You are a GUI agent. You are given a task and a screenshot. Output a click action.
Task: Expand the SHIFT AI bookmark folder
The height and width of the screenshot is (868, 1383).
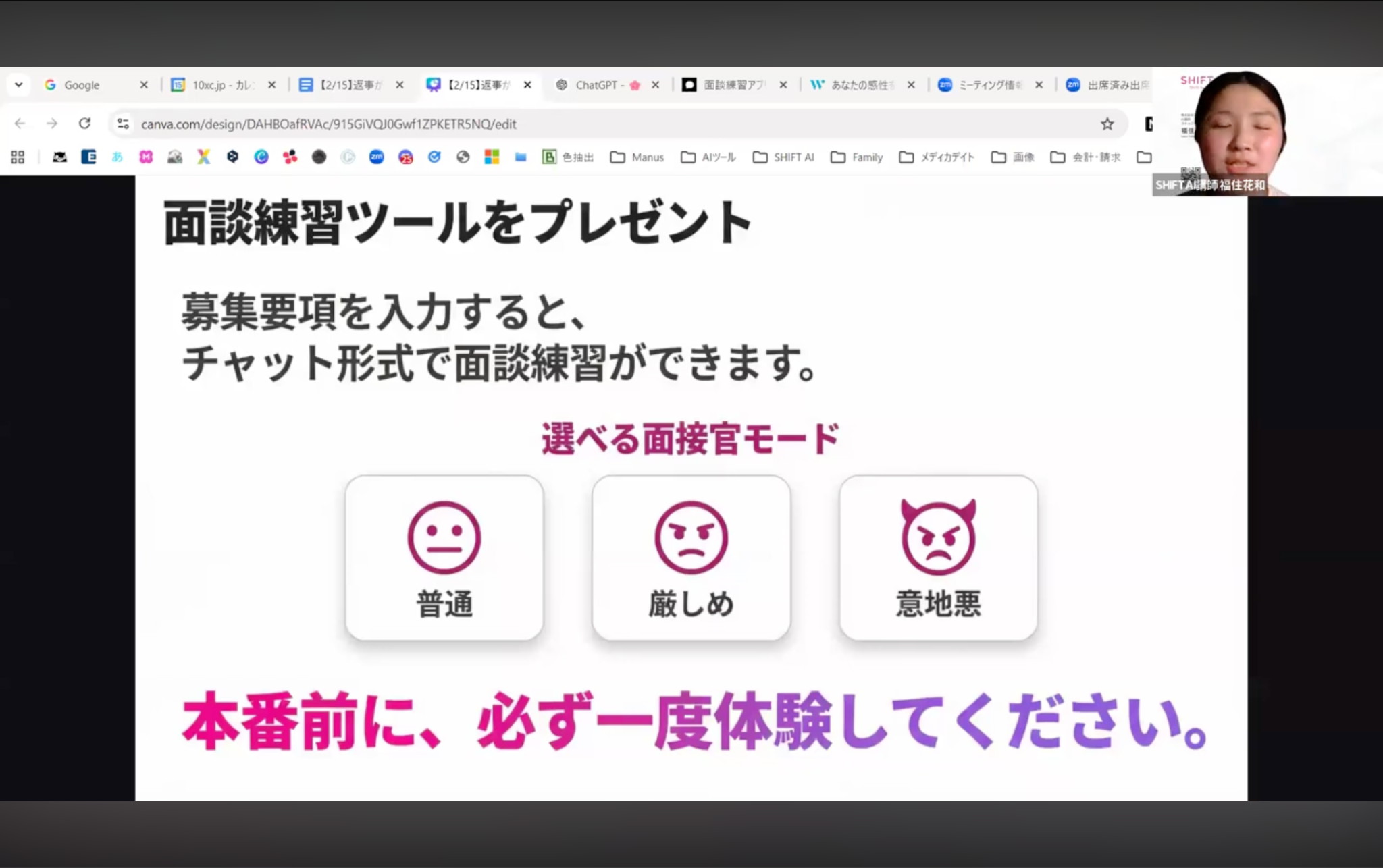[x=783, y=157]
